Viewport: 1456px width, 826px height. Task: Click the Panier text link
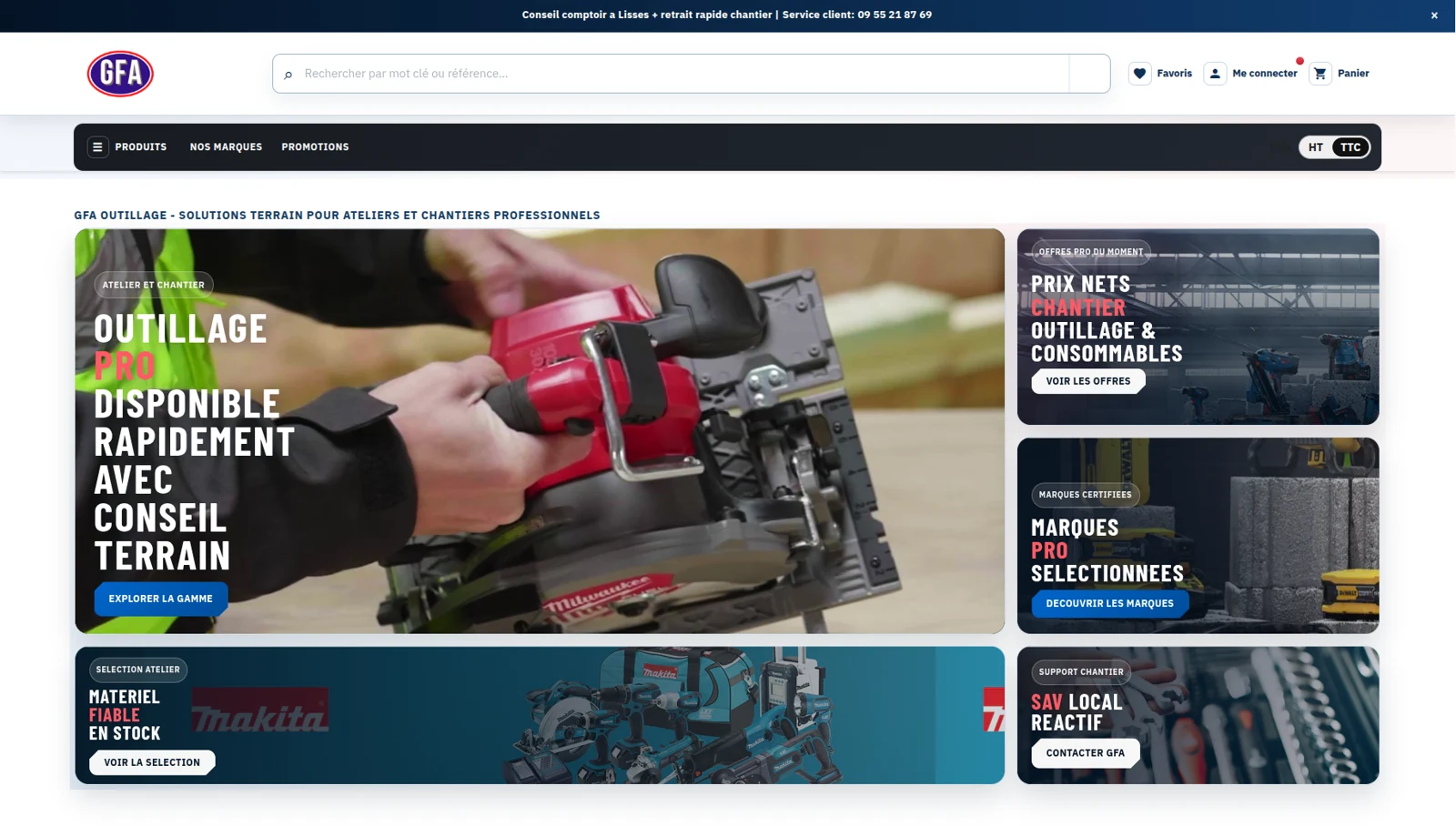(1353, 74)
